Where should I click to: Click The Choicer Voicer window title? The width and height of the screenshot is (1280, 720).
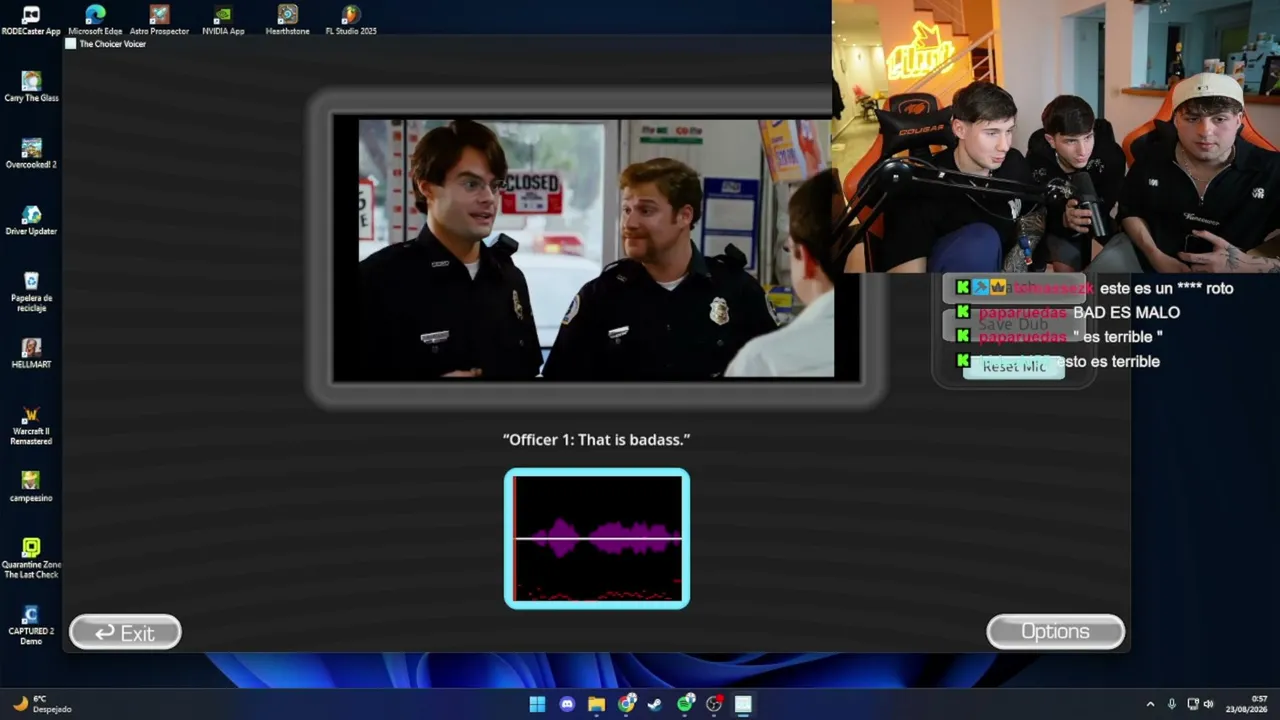click(x=112, y=44)
